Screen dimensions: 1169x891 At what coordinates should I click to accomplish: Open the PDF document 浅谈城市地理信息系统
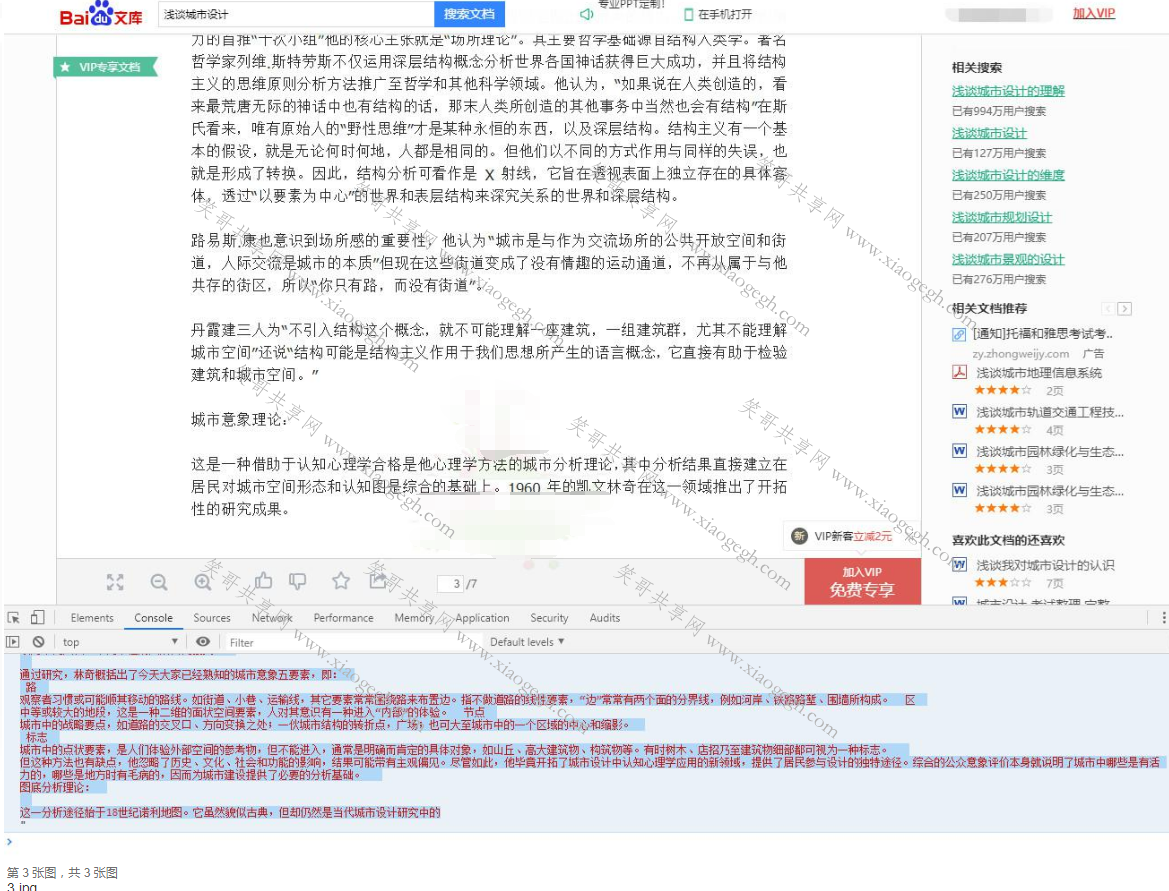[x=1039, y=373]
